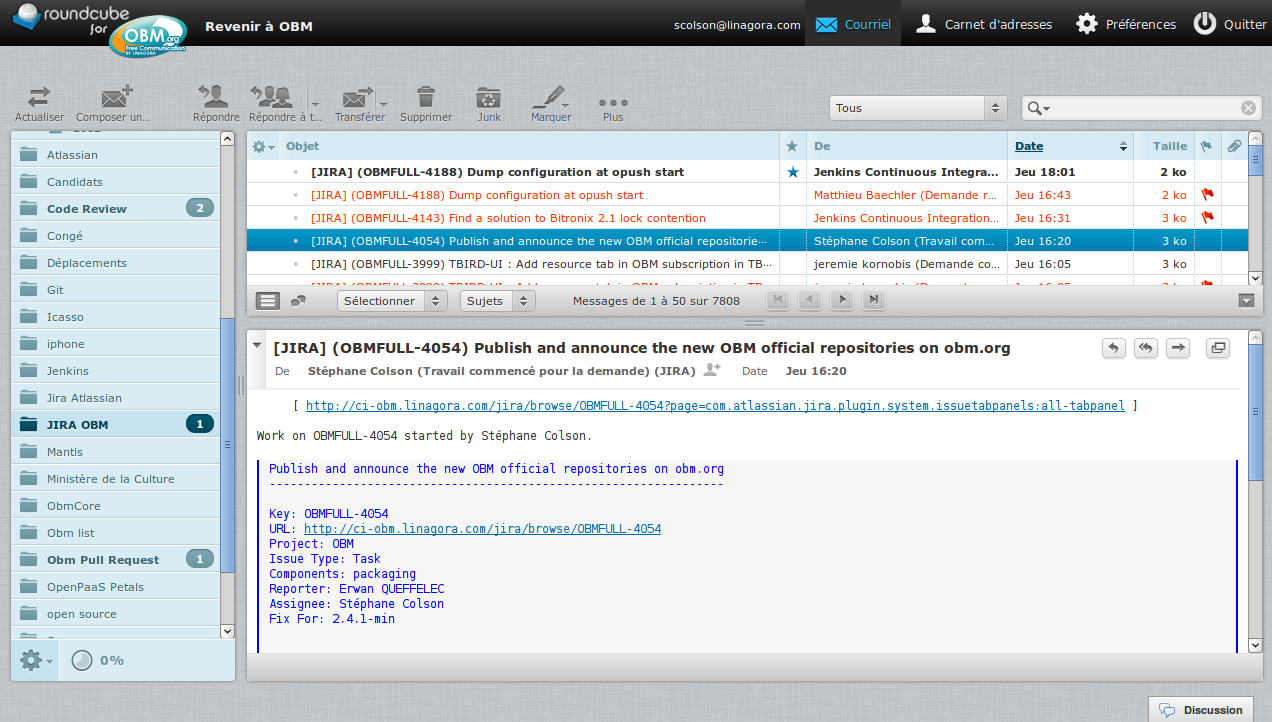This screenshot has height=722, width=1272.
Task: Click in the mail search field
Action: 1145,108
